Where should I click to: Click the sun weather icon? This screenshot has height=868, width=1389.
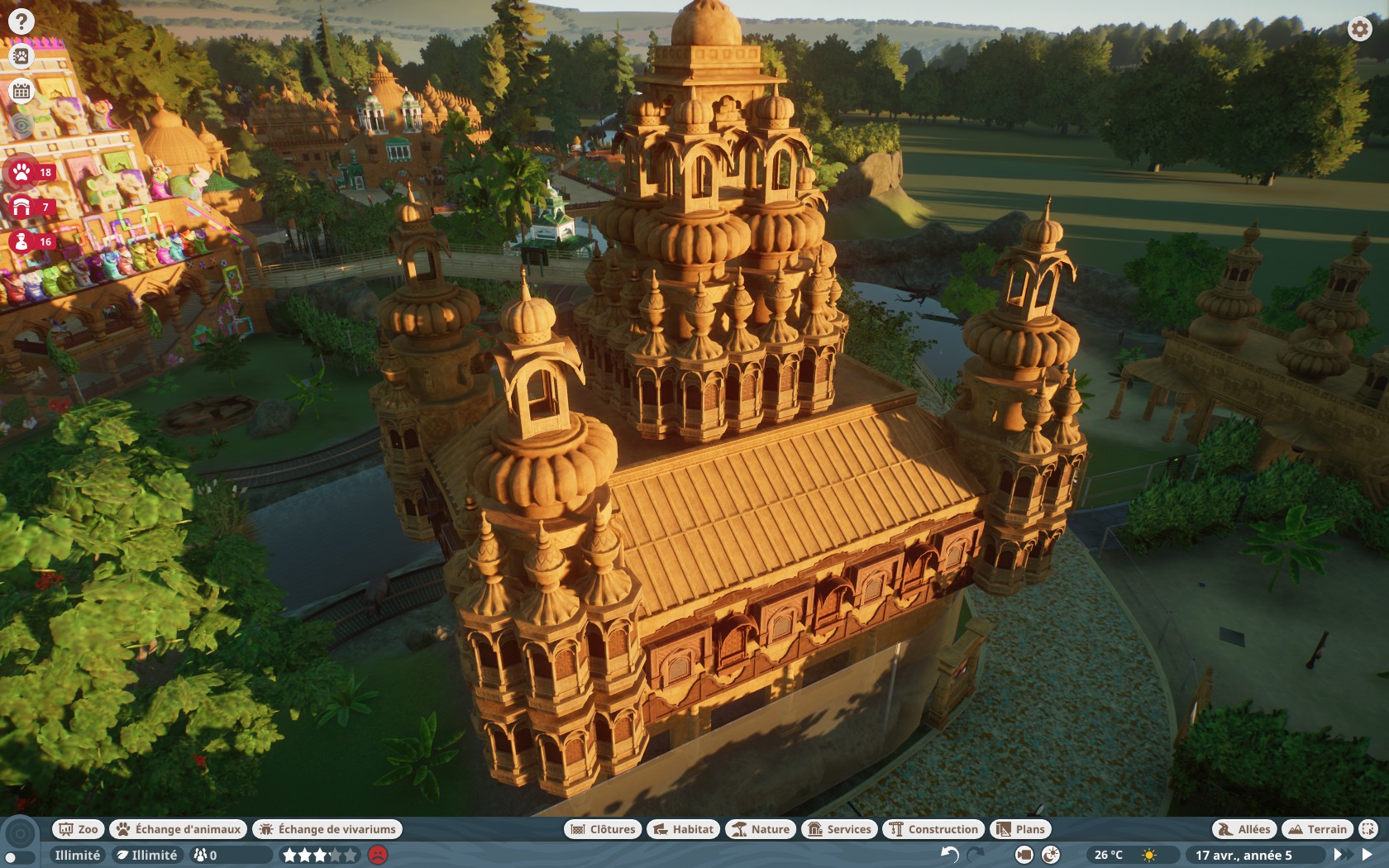pyautogui.click(x=1148, y=855)
